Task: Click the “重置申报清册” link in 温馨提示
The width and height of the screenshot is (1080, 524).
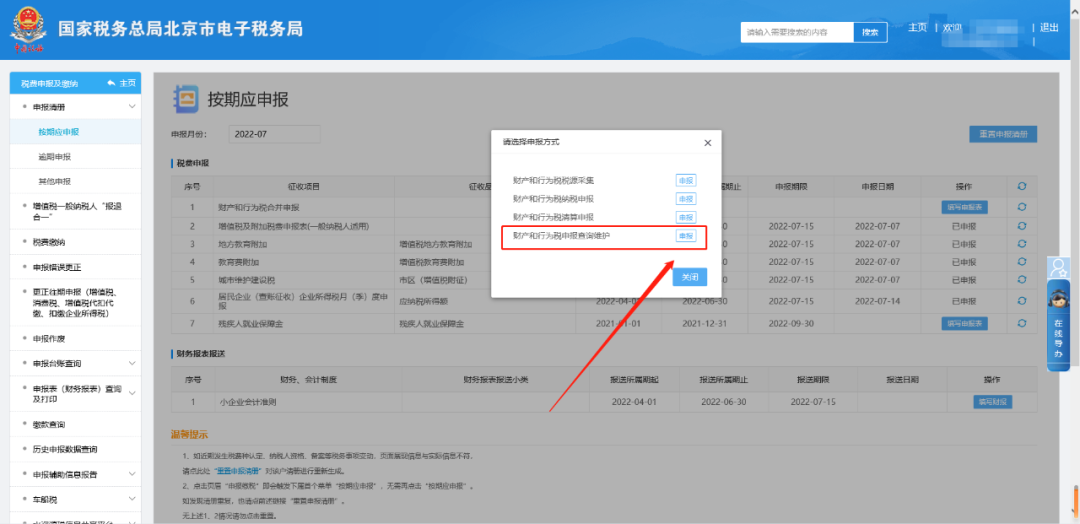Action: pyautogui.click(x=238, y=471)
